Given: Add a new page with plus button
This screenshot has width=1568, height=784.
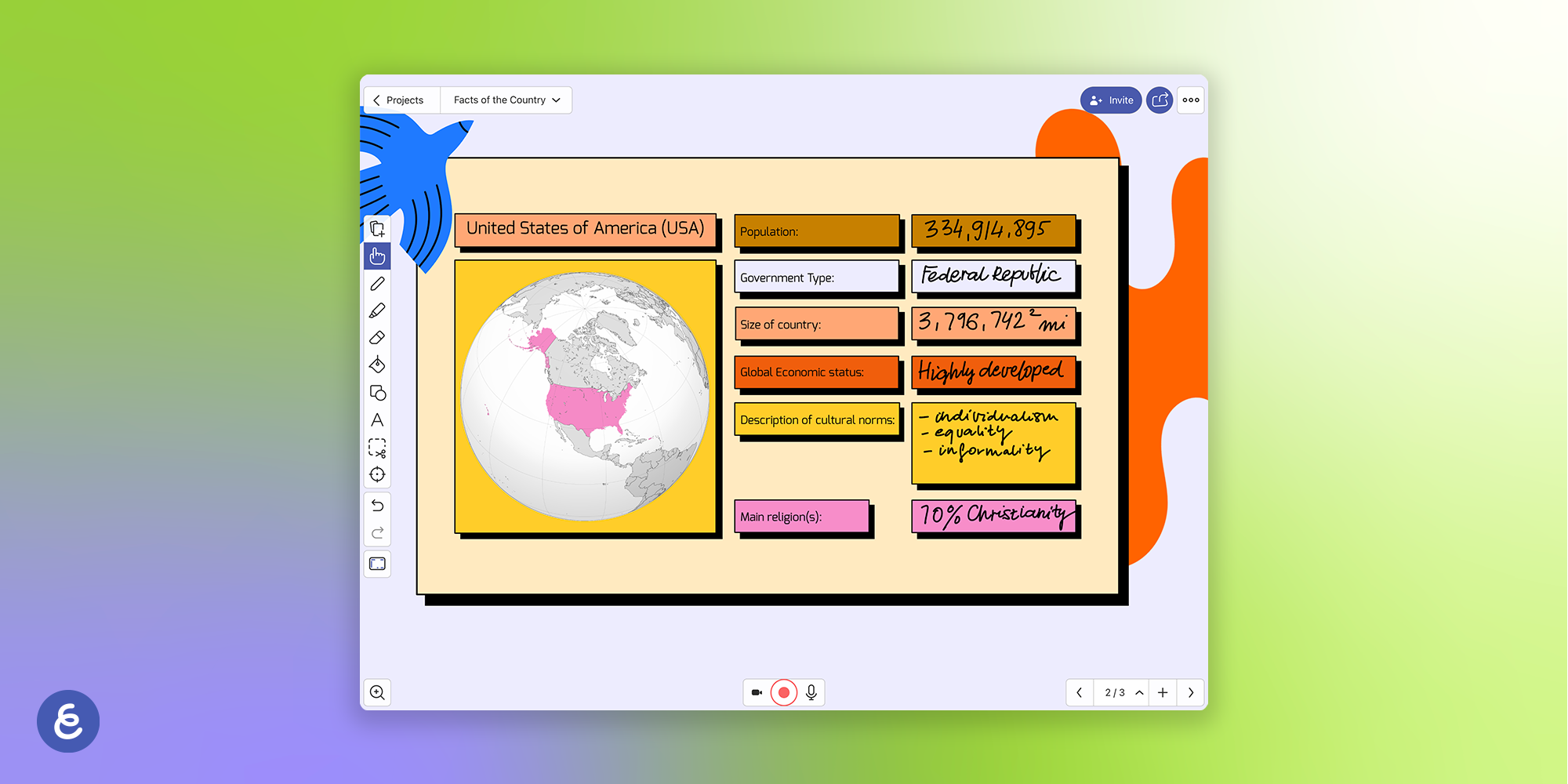Looking at the screenshot, I should coord(1163,692).
